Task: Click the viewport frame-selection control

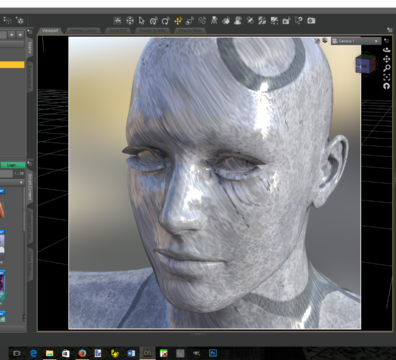Action: pos(386,77)
